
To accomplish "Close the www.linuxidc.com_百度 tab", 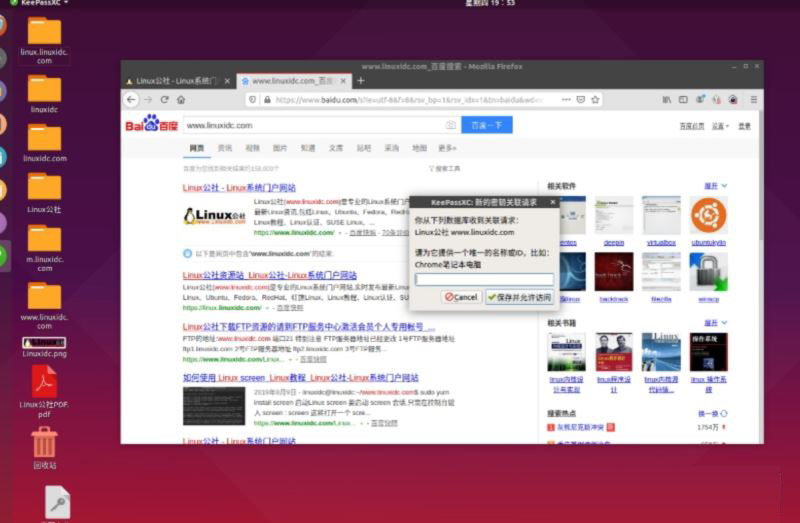I will pyautogui.click(x=343, y=81).
